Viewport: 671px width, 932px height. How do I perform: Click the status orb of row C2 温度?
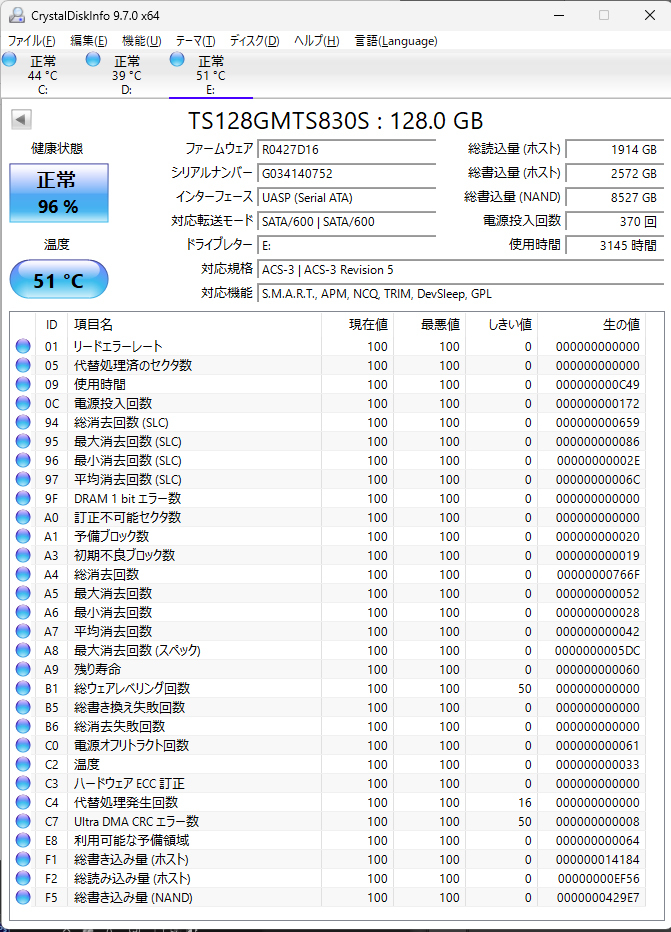tap(23, 764)
